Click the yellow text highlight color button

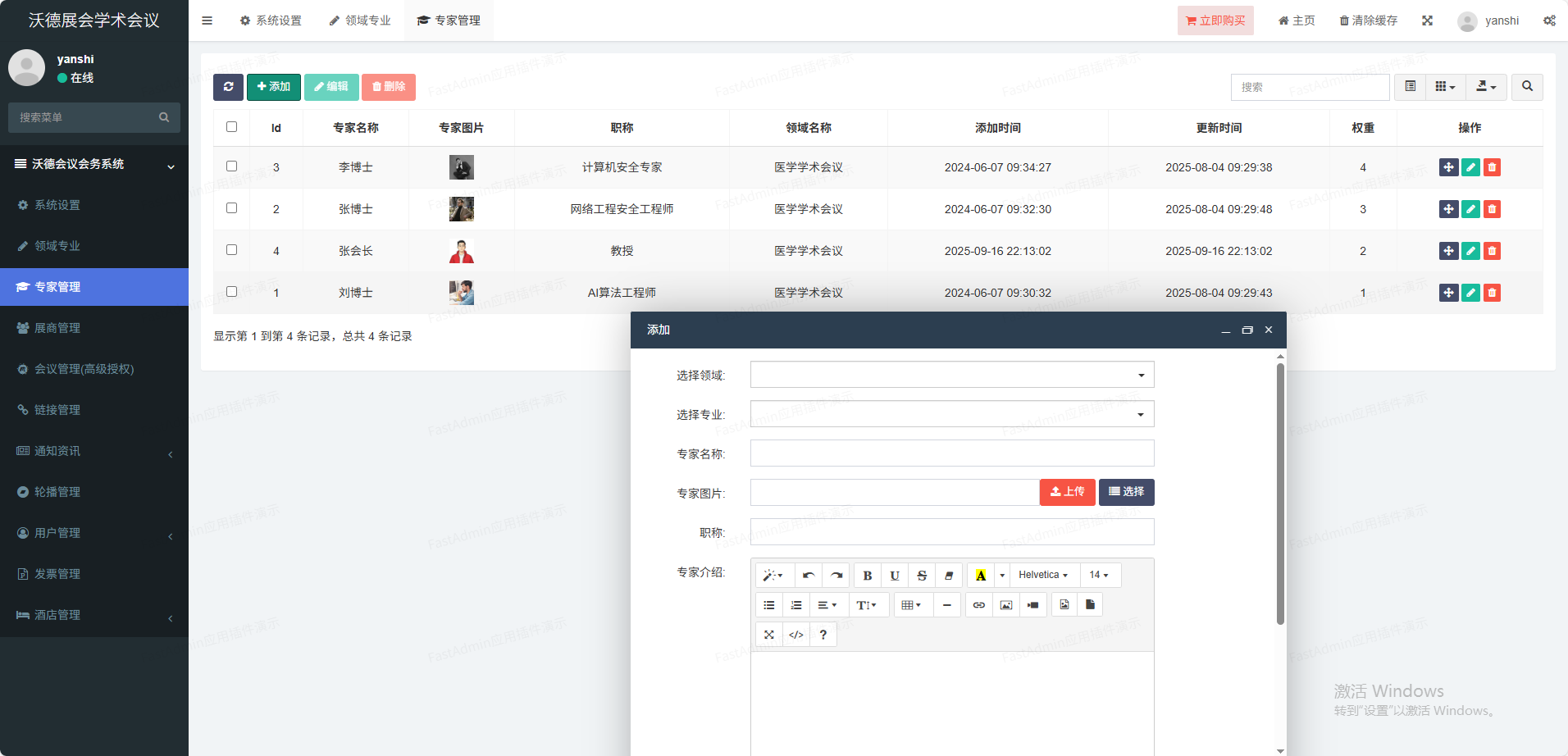point(980,576)
